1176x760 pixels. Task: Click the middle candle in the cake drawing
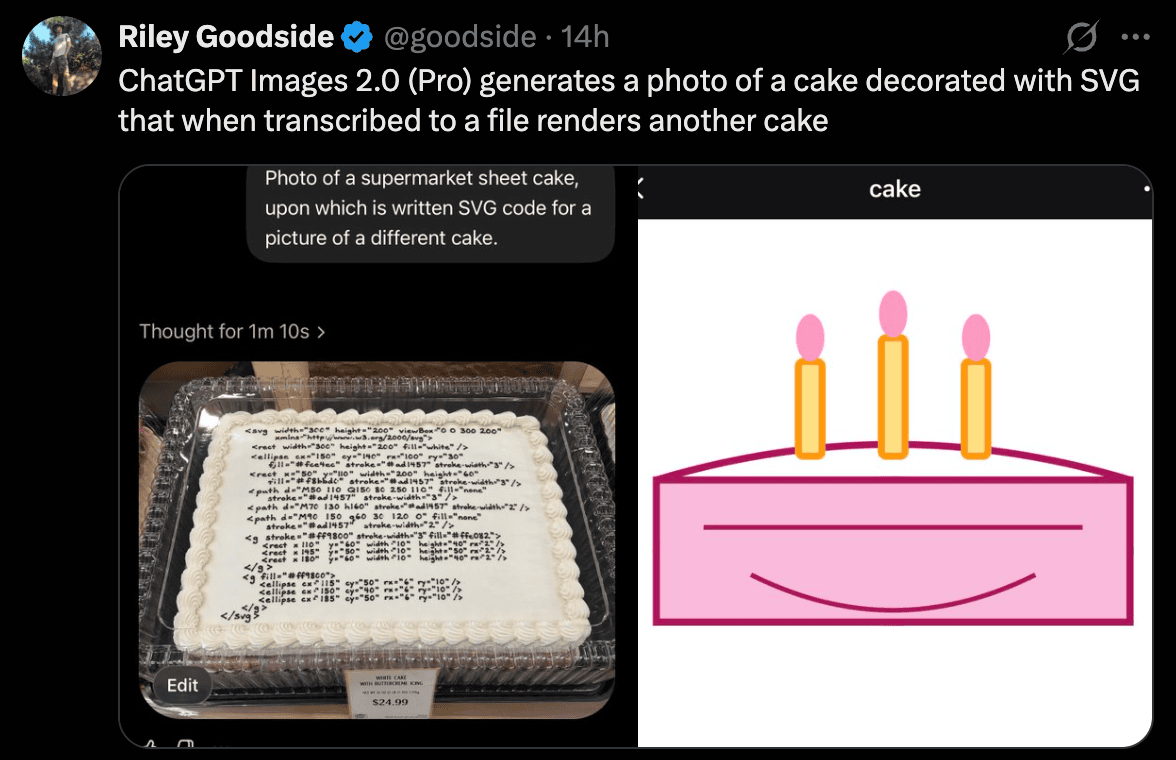click(892, 395)
